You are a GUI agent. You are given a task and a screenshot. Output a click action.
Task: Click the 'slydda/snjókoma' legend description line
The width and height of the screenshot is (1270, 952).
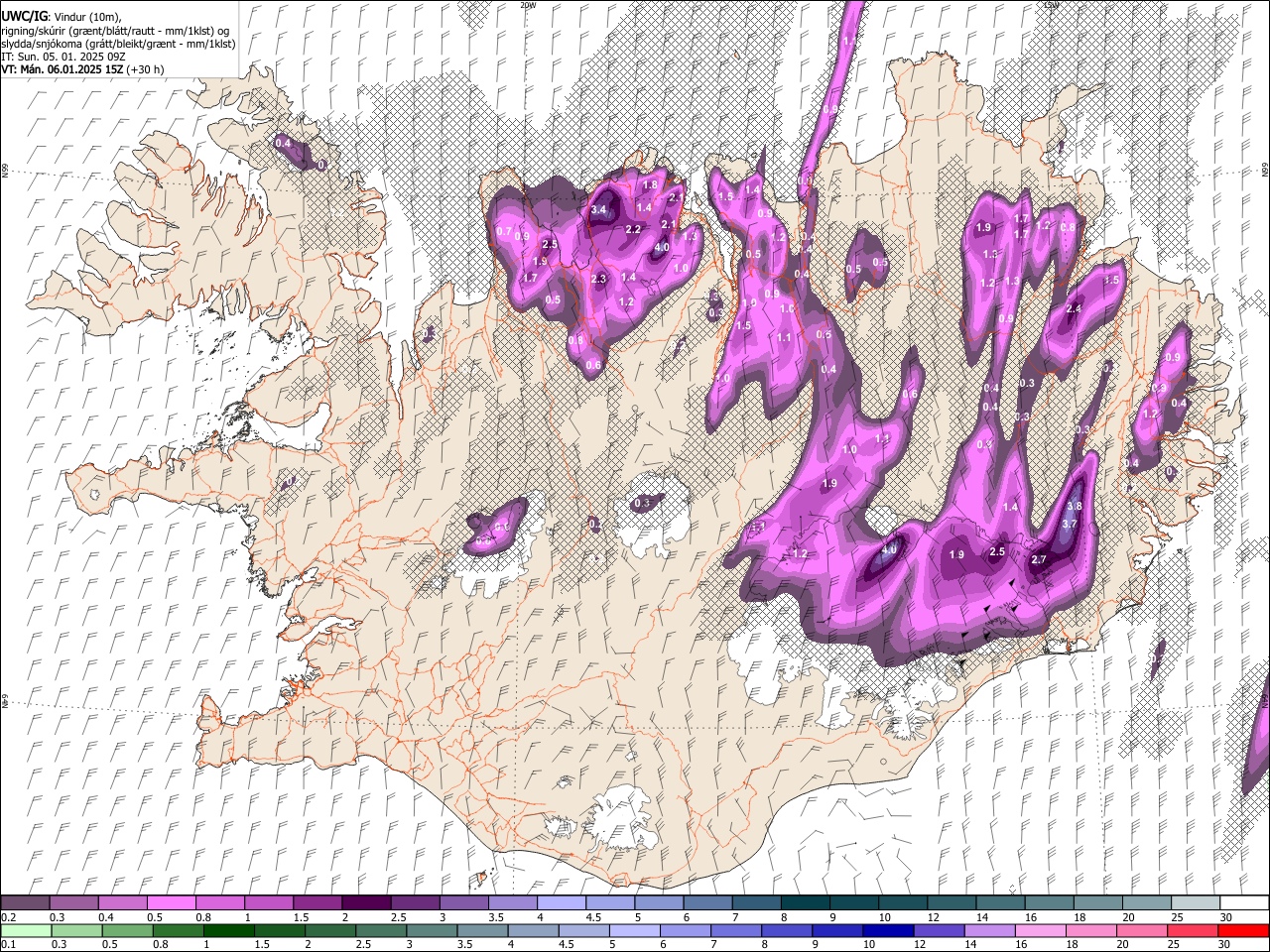pos(118,44)
